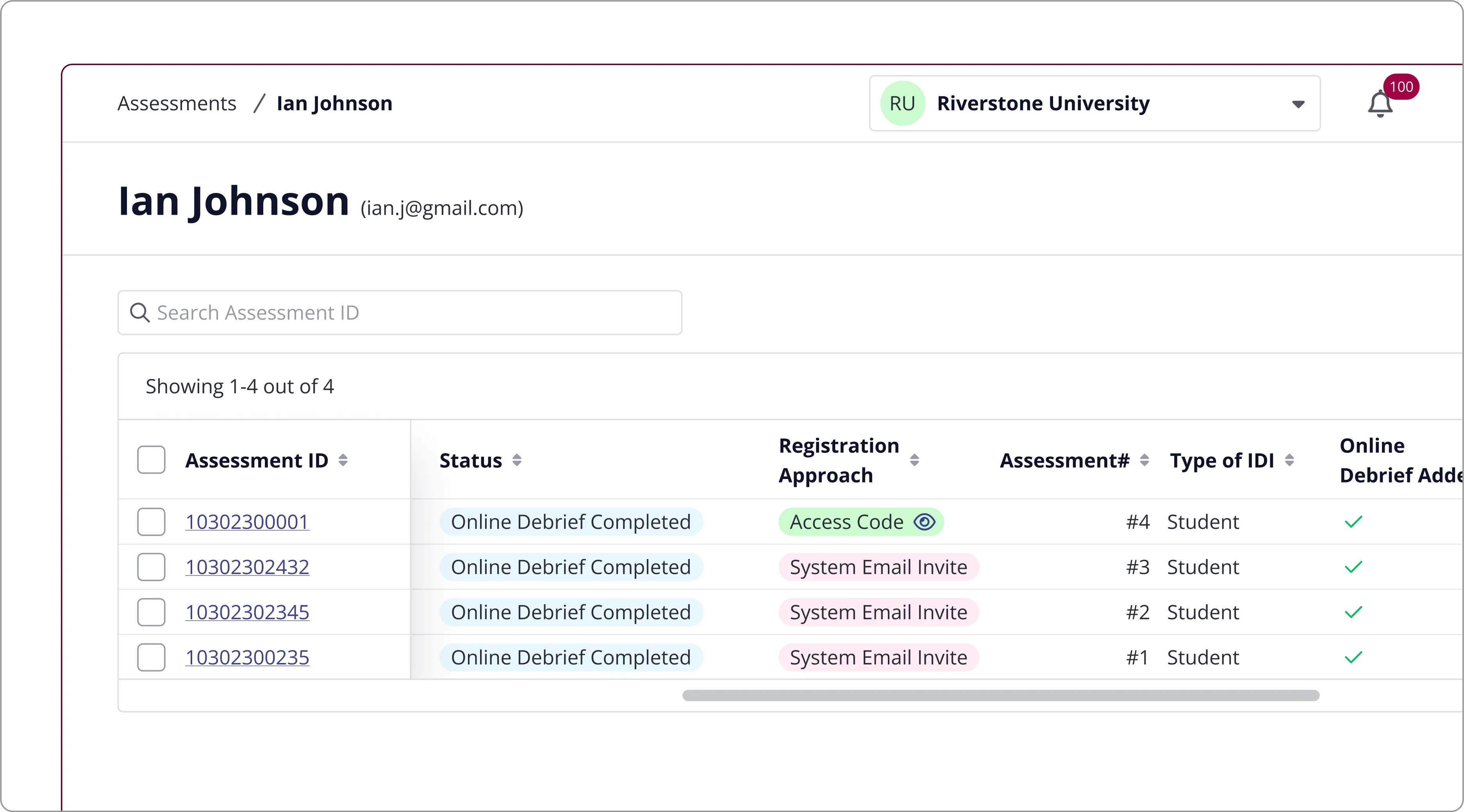This screenshot has width=1464, height=812.
Task: Click green checkmark in row 10302300001
Action: [1354, 522]
